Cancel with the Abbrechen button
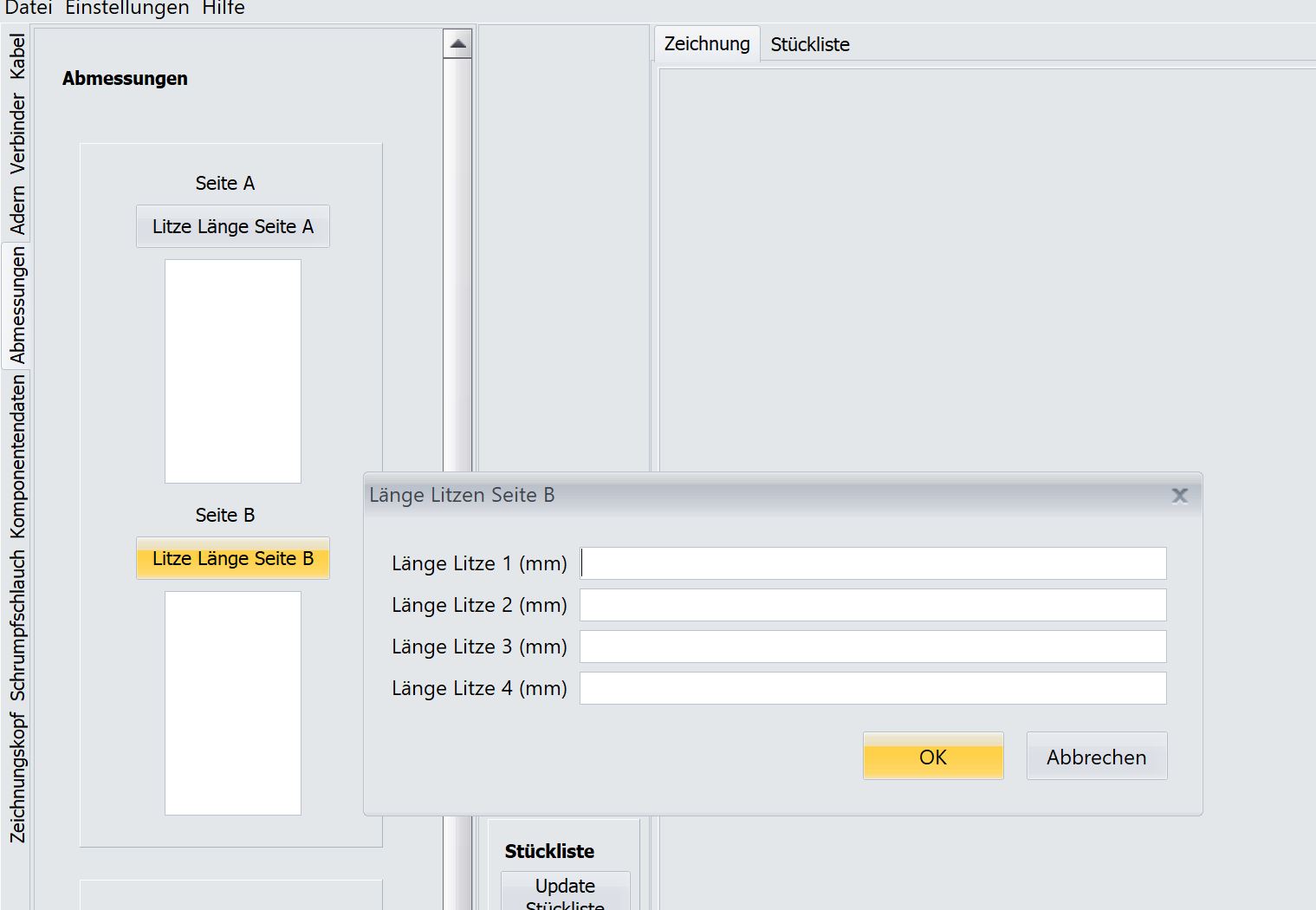This screenshot has height=910, width=1316. coord(1096,757)
